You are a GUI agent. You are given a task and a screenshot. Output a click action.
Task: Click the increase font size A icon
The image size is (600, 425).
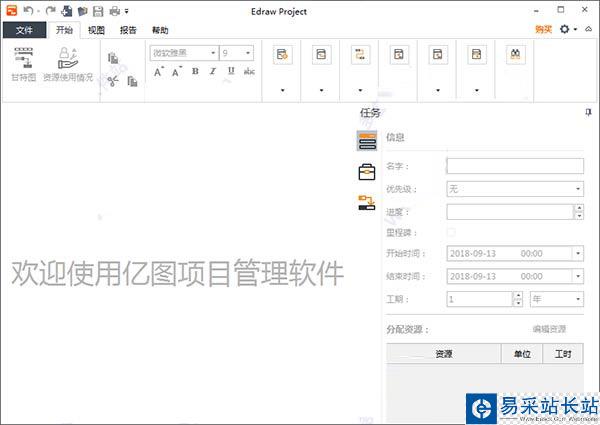[158, 72]
